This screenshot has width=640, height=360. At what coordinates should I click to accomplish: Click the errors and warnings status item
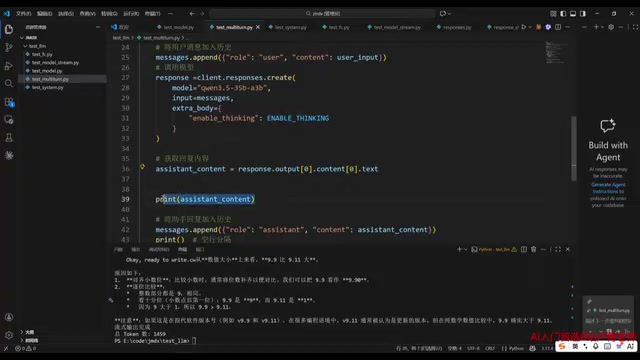(x=25, y=348)
